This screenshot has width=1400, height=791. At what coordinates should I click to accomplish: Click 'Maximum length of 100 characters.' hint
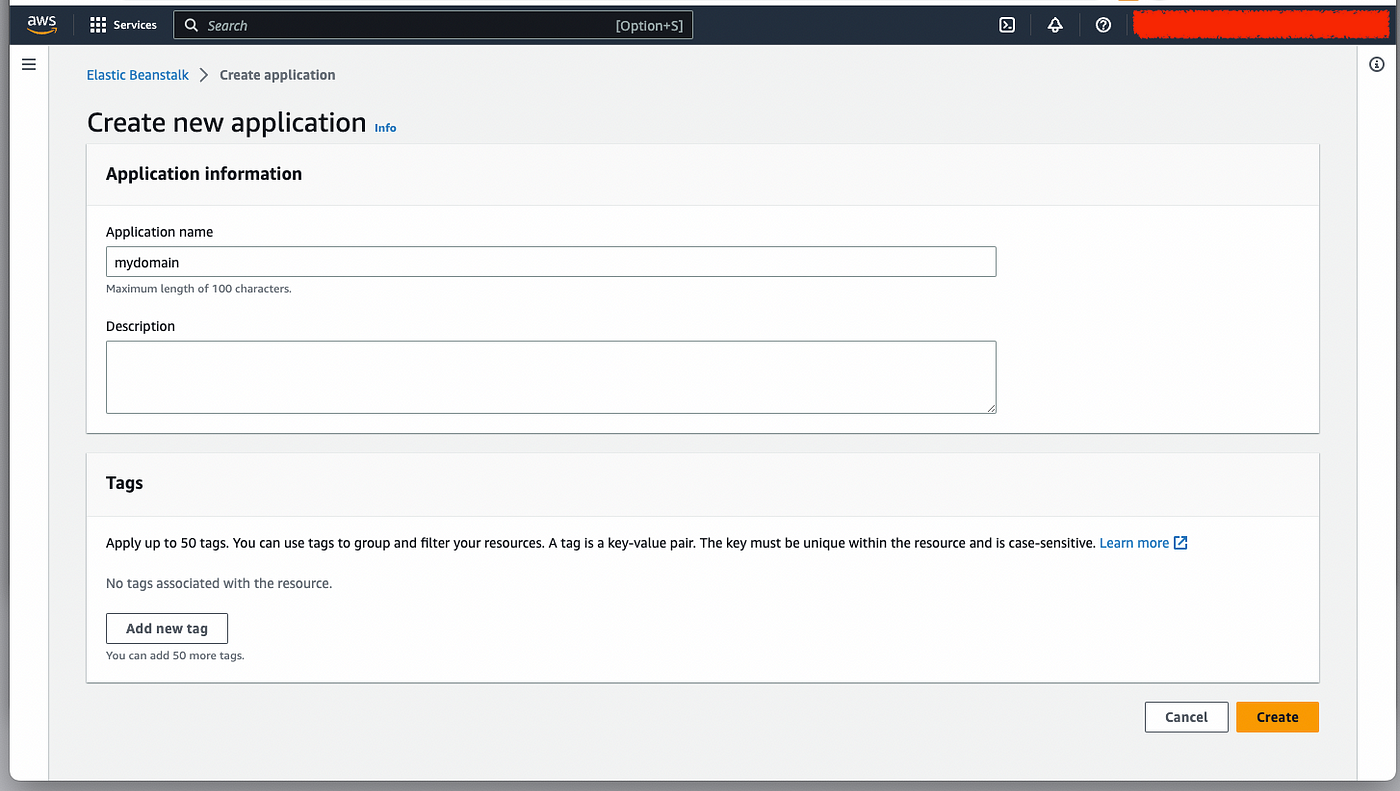click(199, 289)
